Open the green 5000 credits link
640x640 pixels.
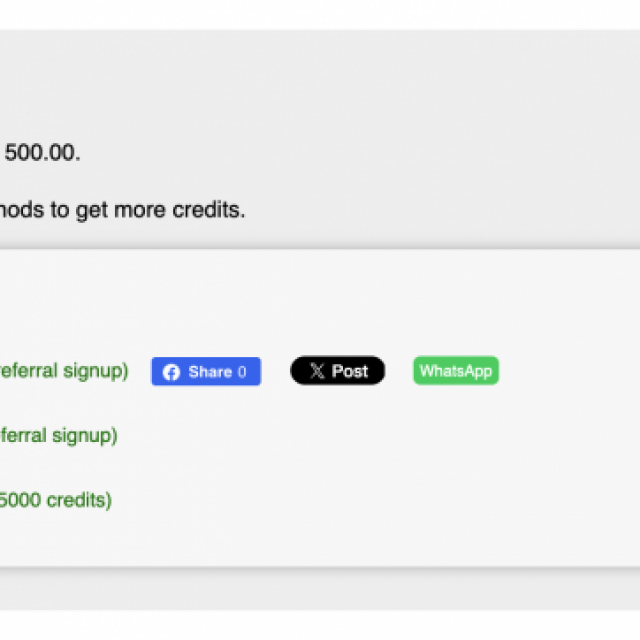pyautogui.click(x=56, y=500)
